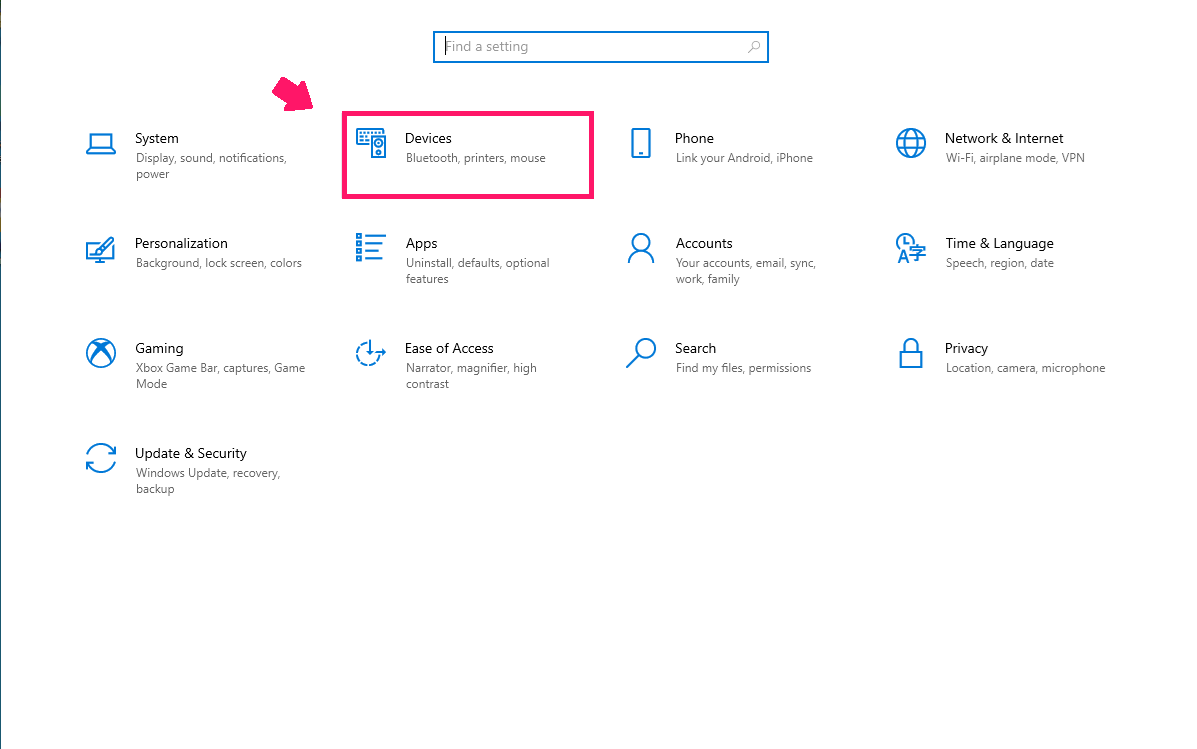Viewport: 1197px width, 749px height.
Task: Click the Privacy padlock icon
Action: (911, 354)
